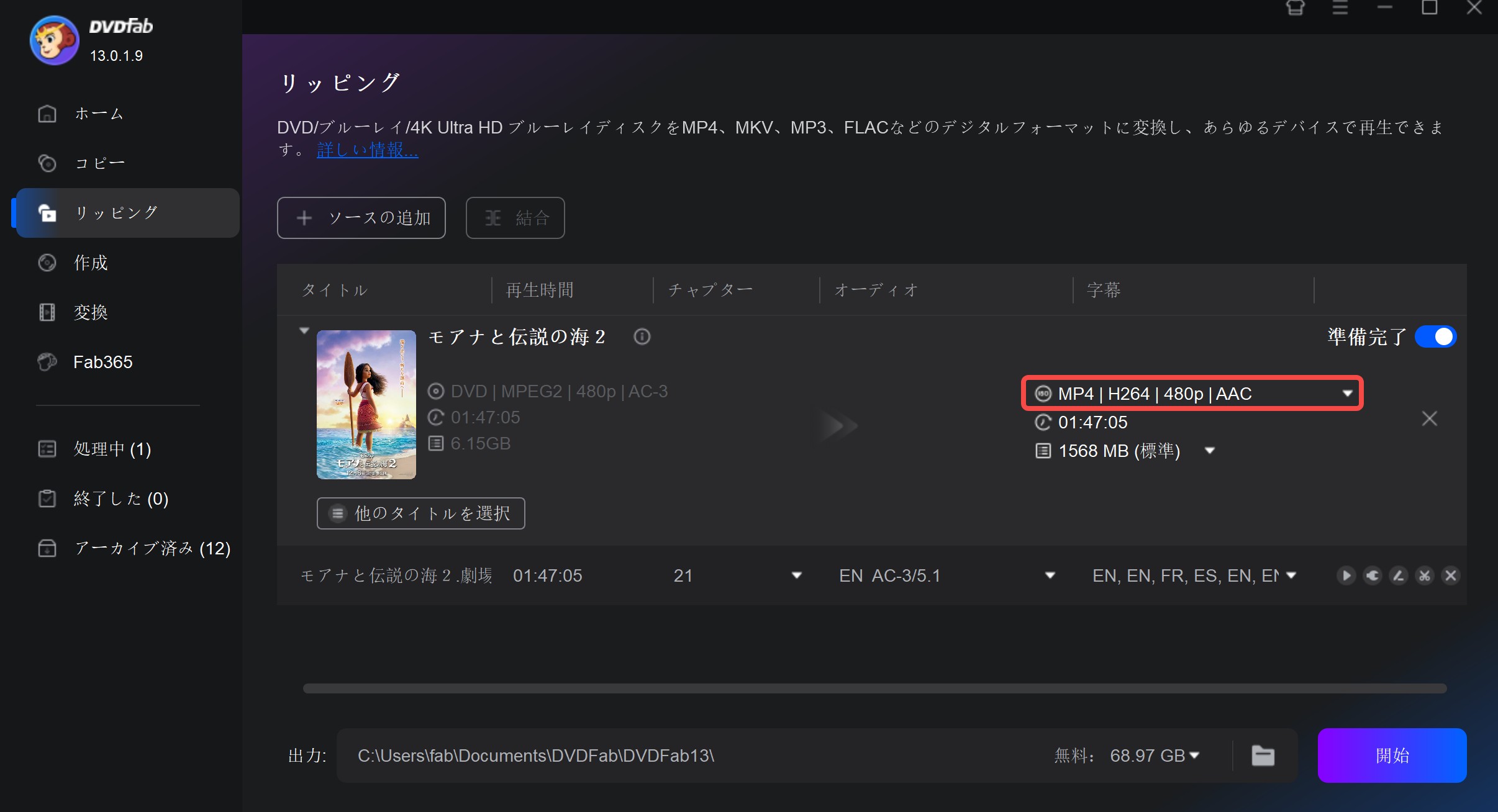The width and height of the screenshot is (1498, 812).
Task: Remove the 劇場 title row with X icon
Action: coord(1451,575)
